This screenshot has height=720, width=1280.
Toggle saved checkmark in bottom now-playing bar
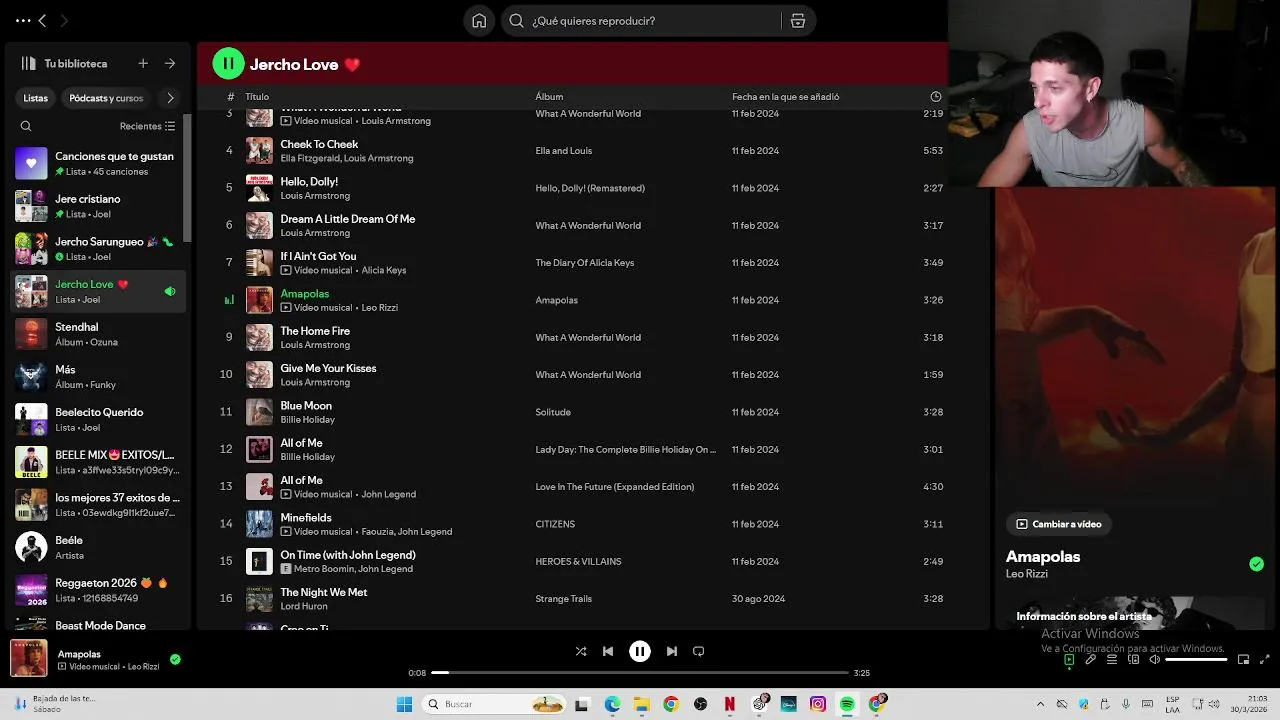(175, 659)
